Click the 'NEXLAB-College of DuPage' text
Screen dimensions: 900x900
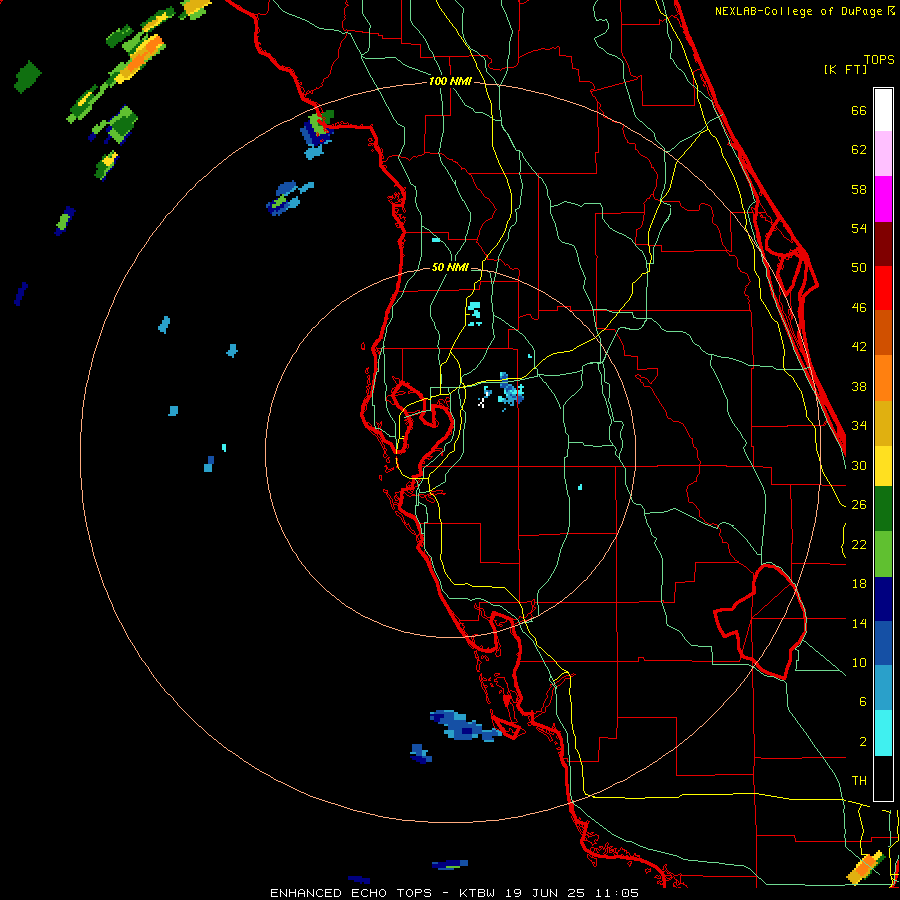pyautogui.click(x=800, y=11)
